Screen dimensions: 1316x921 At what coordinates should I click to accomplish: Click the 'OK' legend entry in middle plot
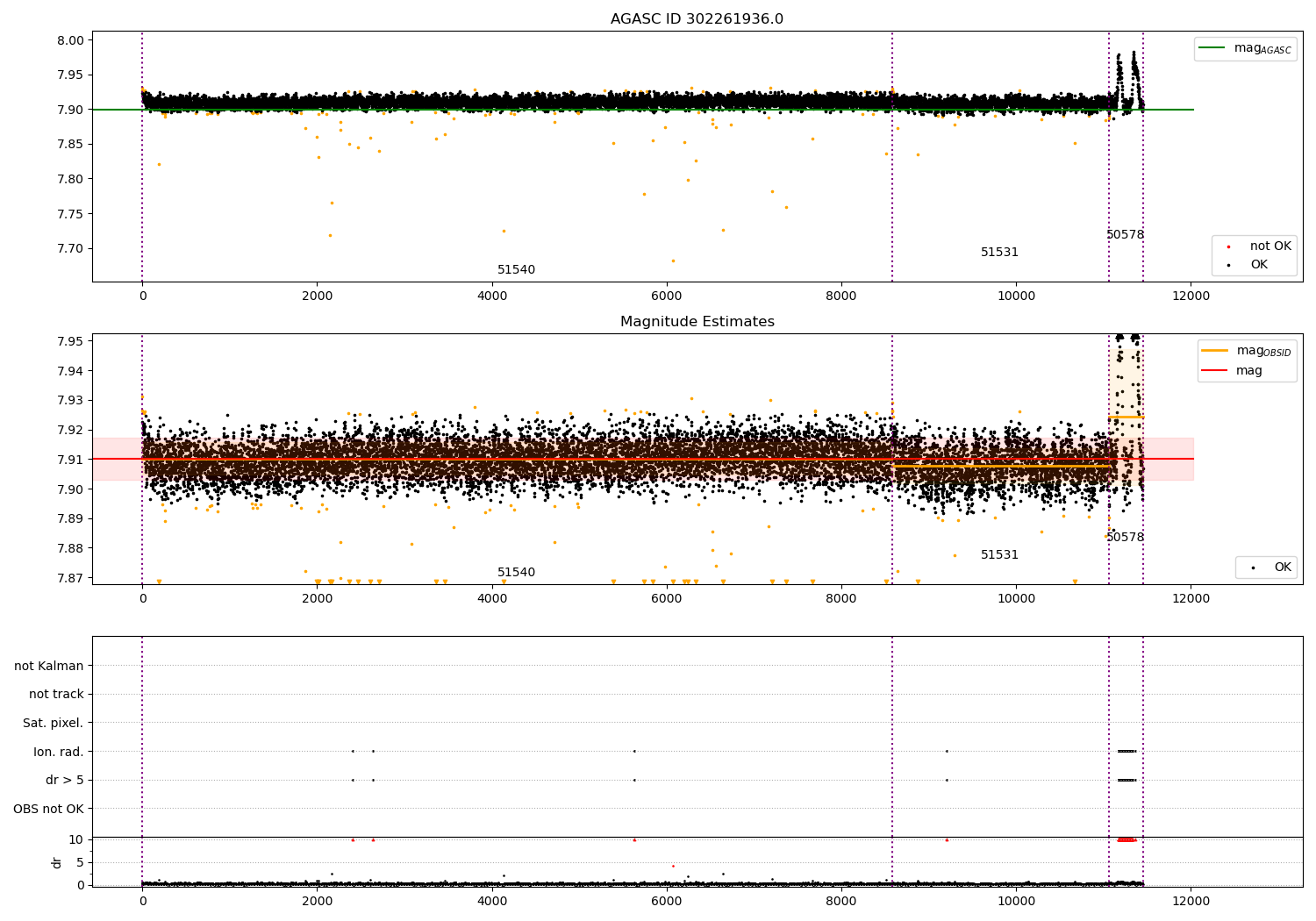(1270, 568)
